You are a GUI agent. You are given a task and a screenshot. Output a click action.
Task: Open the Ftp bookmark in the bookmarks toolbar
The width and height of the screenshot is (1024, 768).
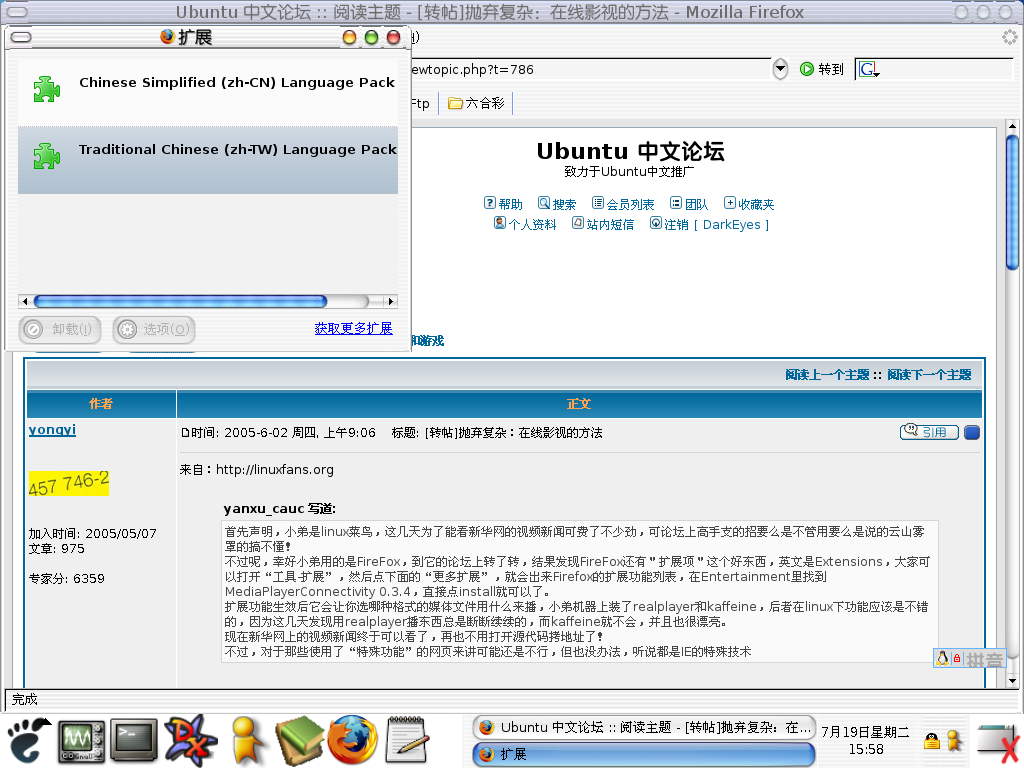click(420, 103)
